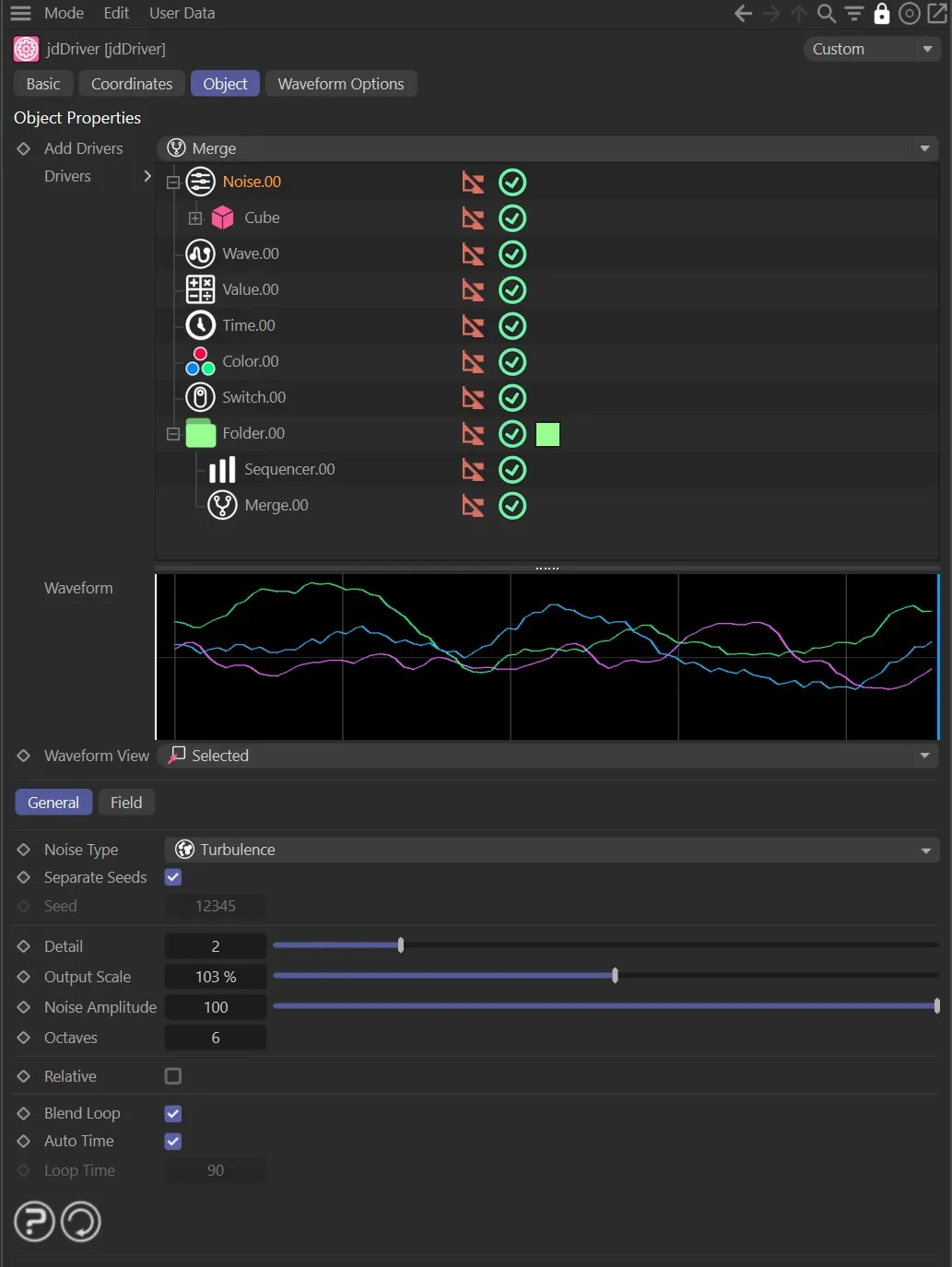Disable the Separate Seeds checkbox
The height and width of the screenshot is (1267, 952).
(172, 877)
